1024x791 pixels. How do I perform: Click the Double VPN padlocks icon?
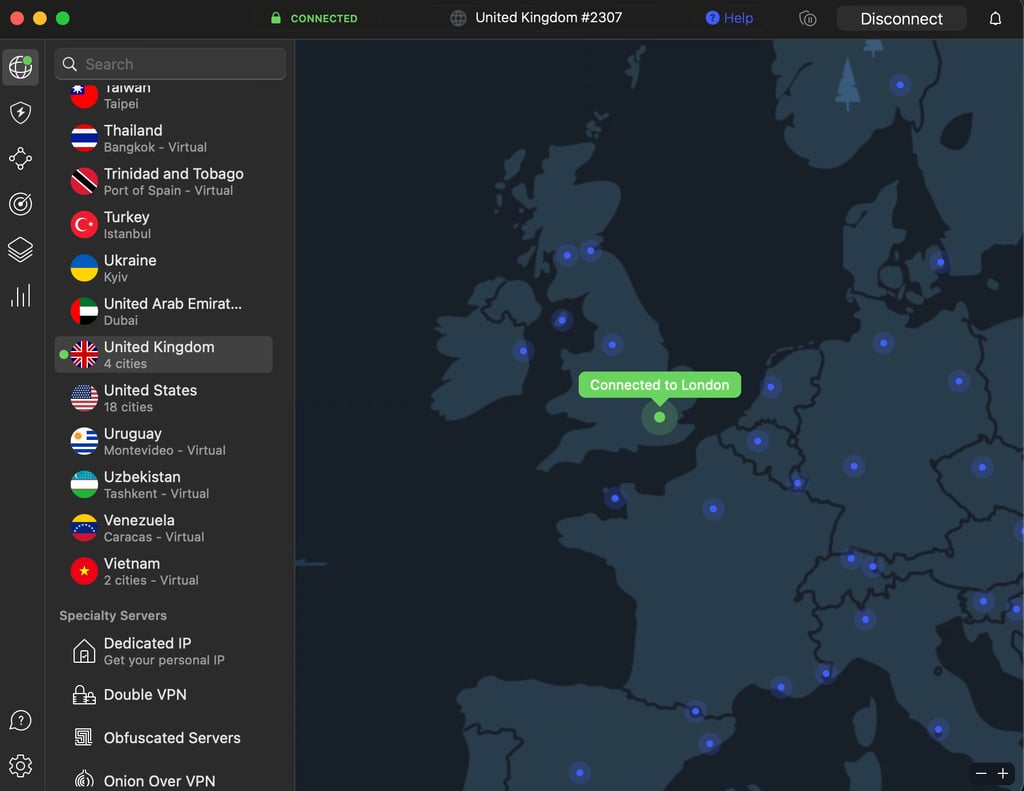(x=84, y=695)
